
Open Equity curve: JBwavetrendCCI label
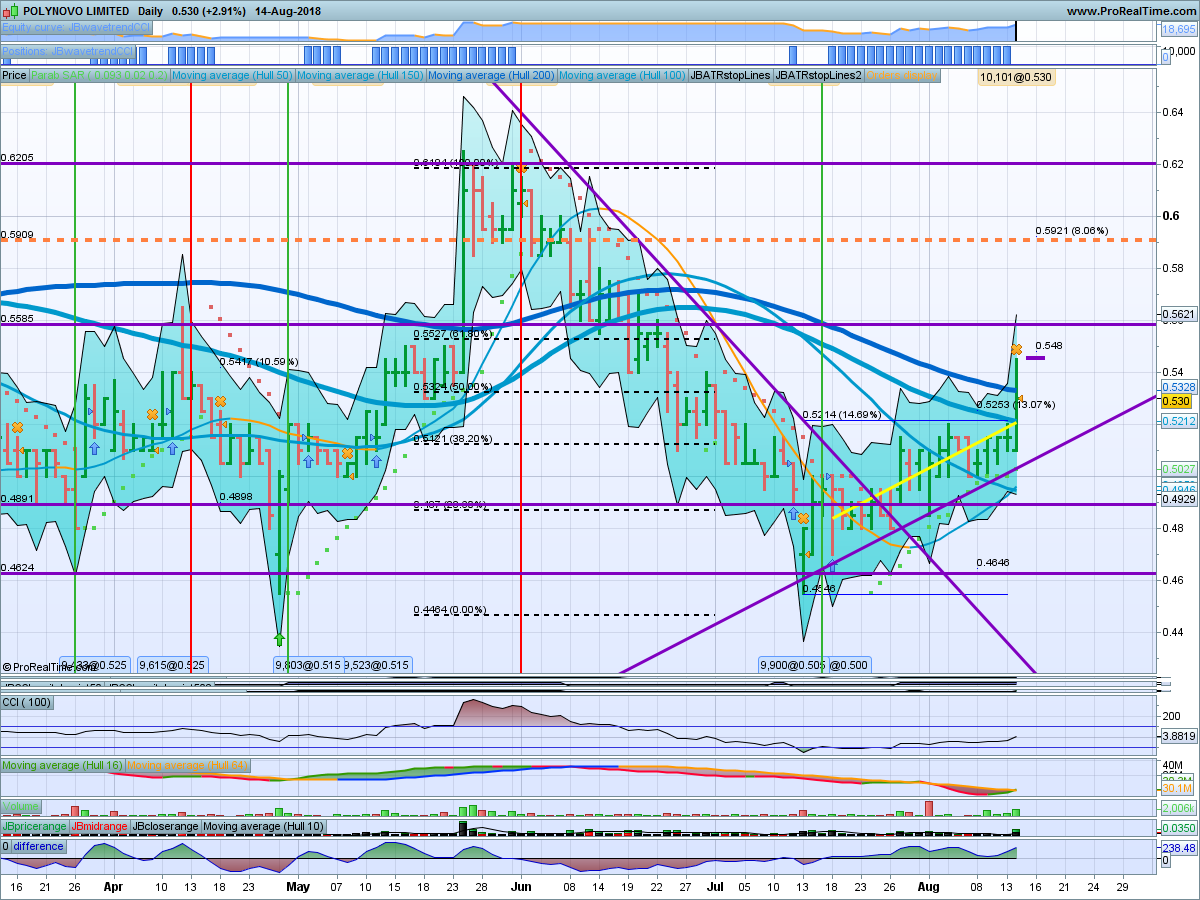(76, 29)
